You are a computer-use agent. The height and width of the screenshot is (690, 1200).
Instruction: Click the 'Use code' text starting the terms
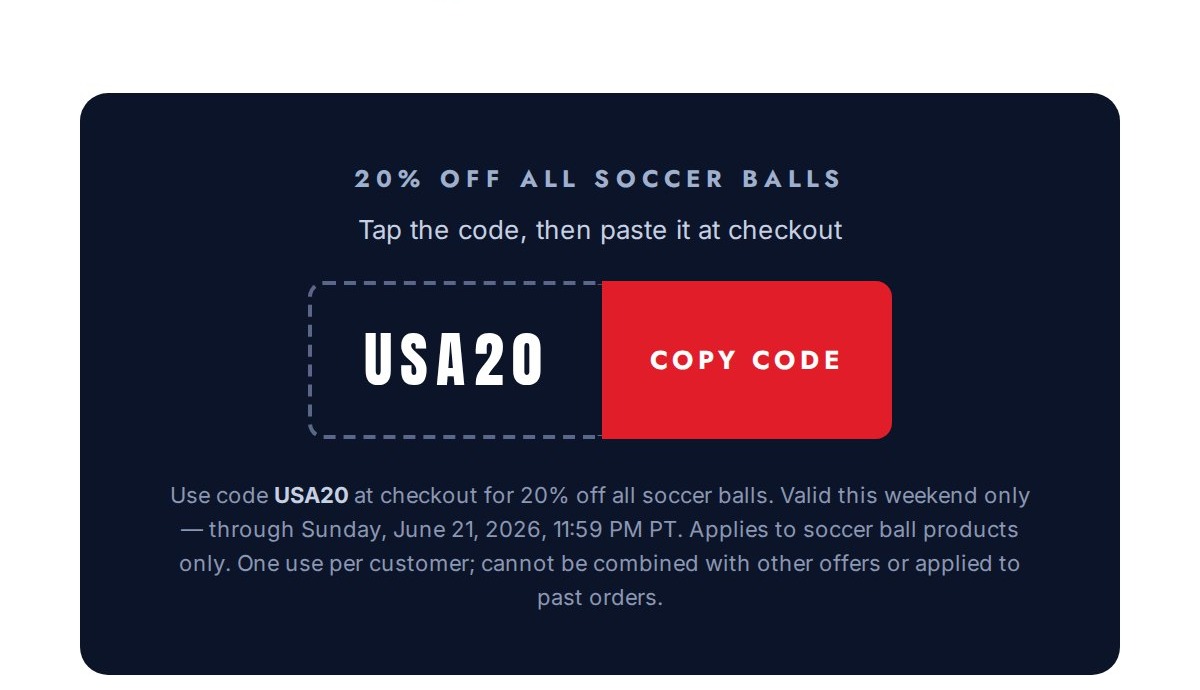tap(218, 495)
